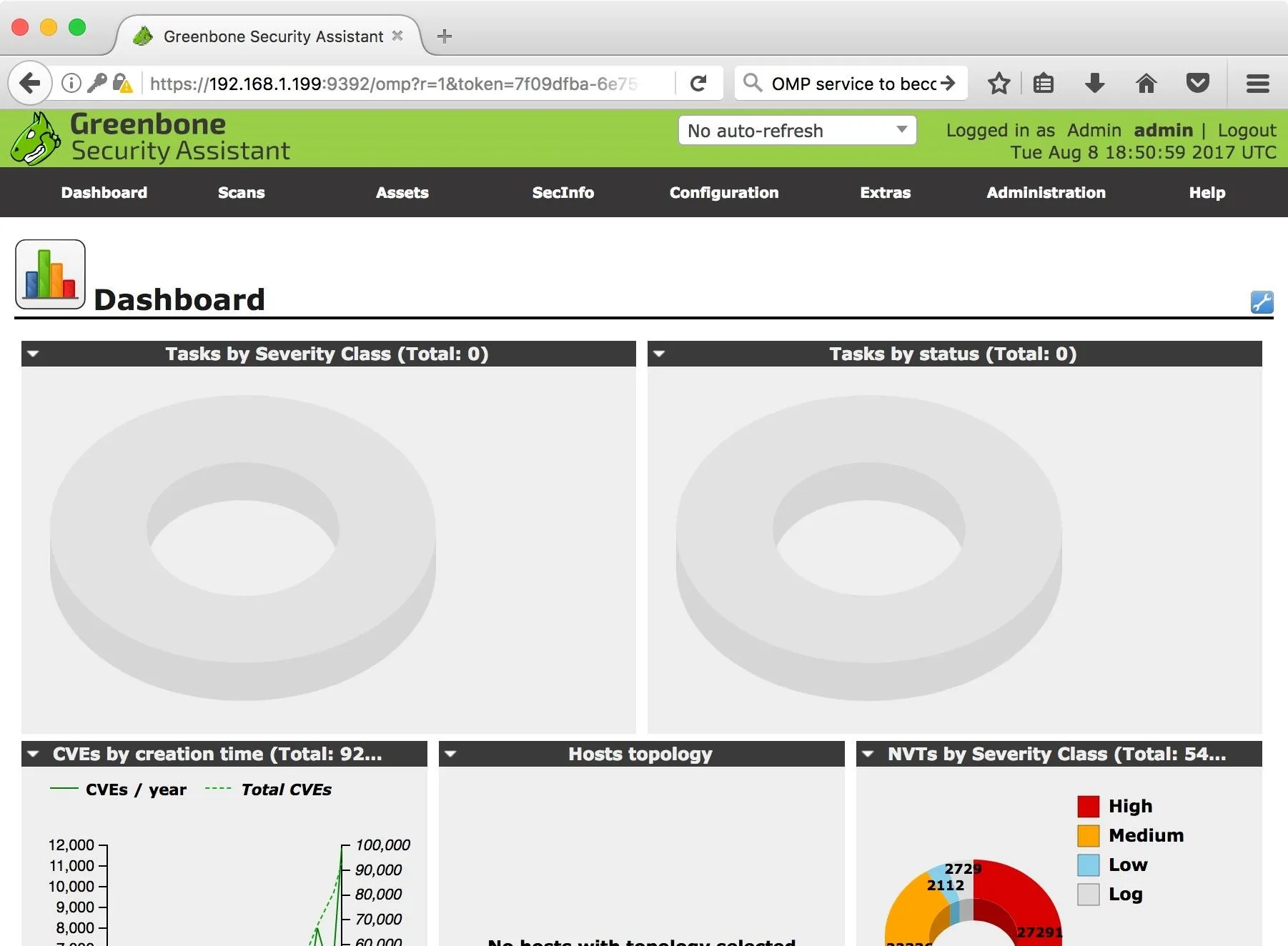Open the Extras menu
This screenshot has width=1288, height=946.
[886, 193]
